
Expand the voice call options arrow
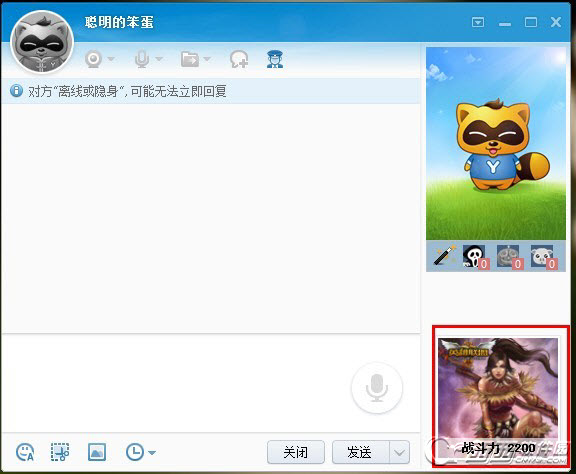coord(159,59)
